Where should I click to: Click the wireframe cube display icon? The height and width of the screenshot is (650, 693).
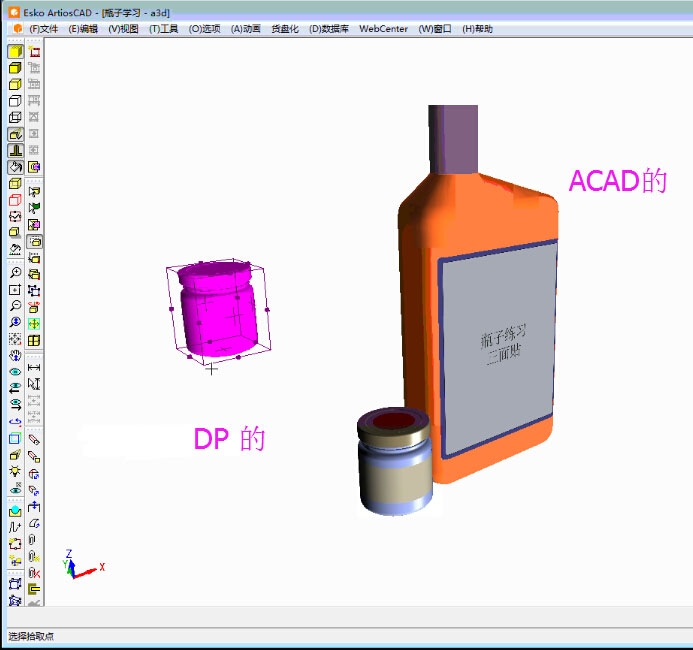[15, 101]
